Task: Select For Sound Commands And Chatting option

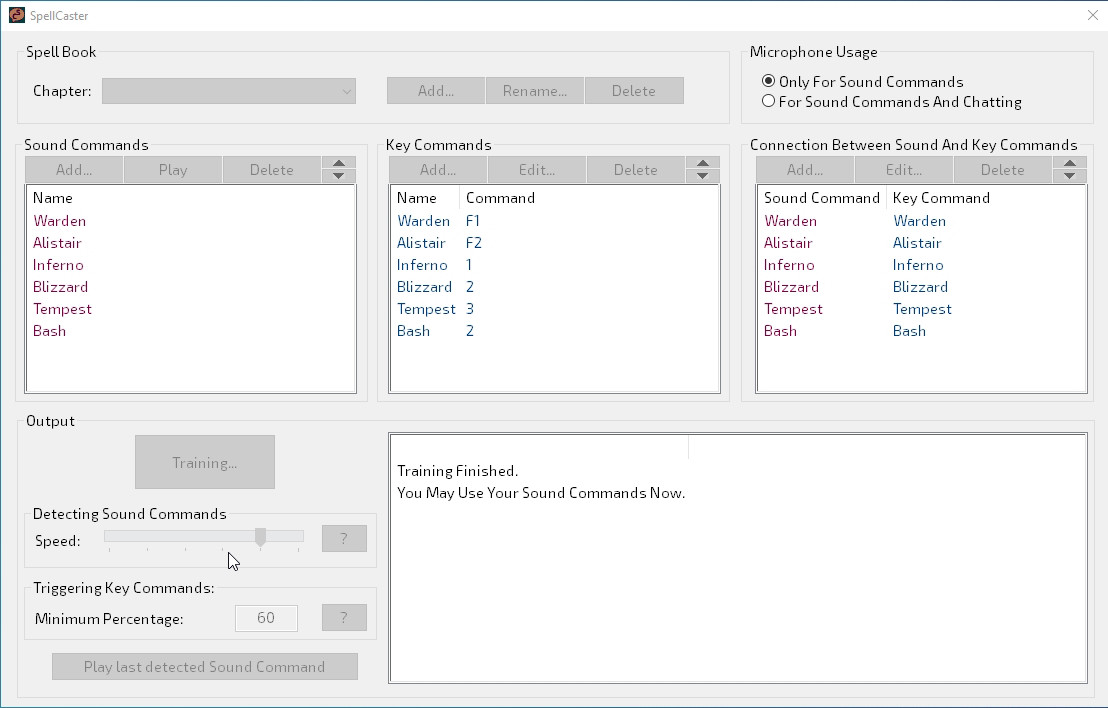Action: click(768, 101)
